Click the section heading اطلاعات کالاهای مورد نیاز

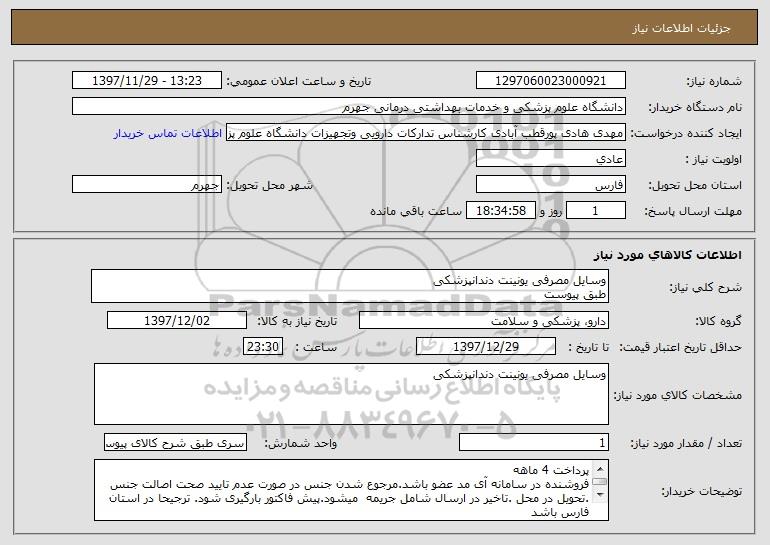(x=667, y=255)
